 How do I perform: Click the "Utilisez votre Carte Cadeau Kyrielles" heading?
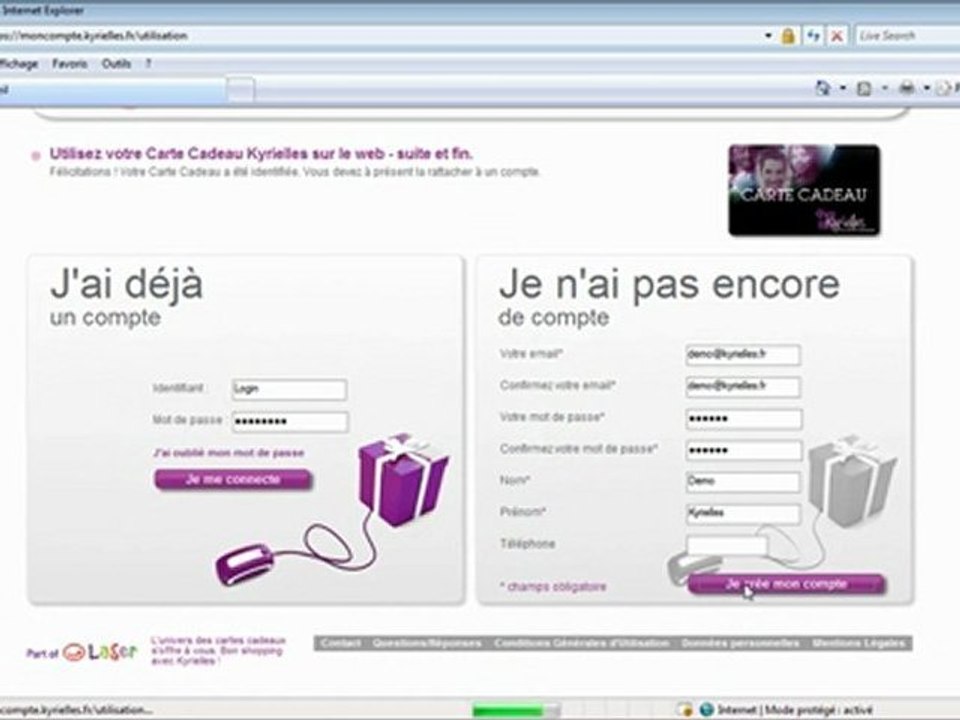click(x=261, y=153)
